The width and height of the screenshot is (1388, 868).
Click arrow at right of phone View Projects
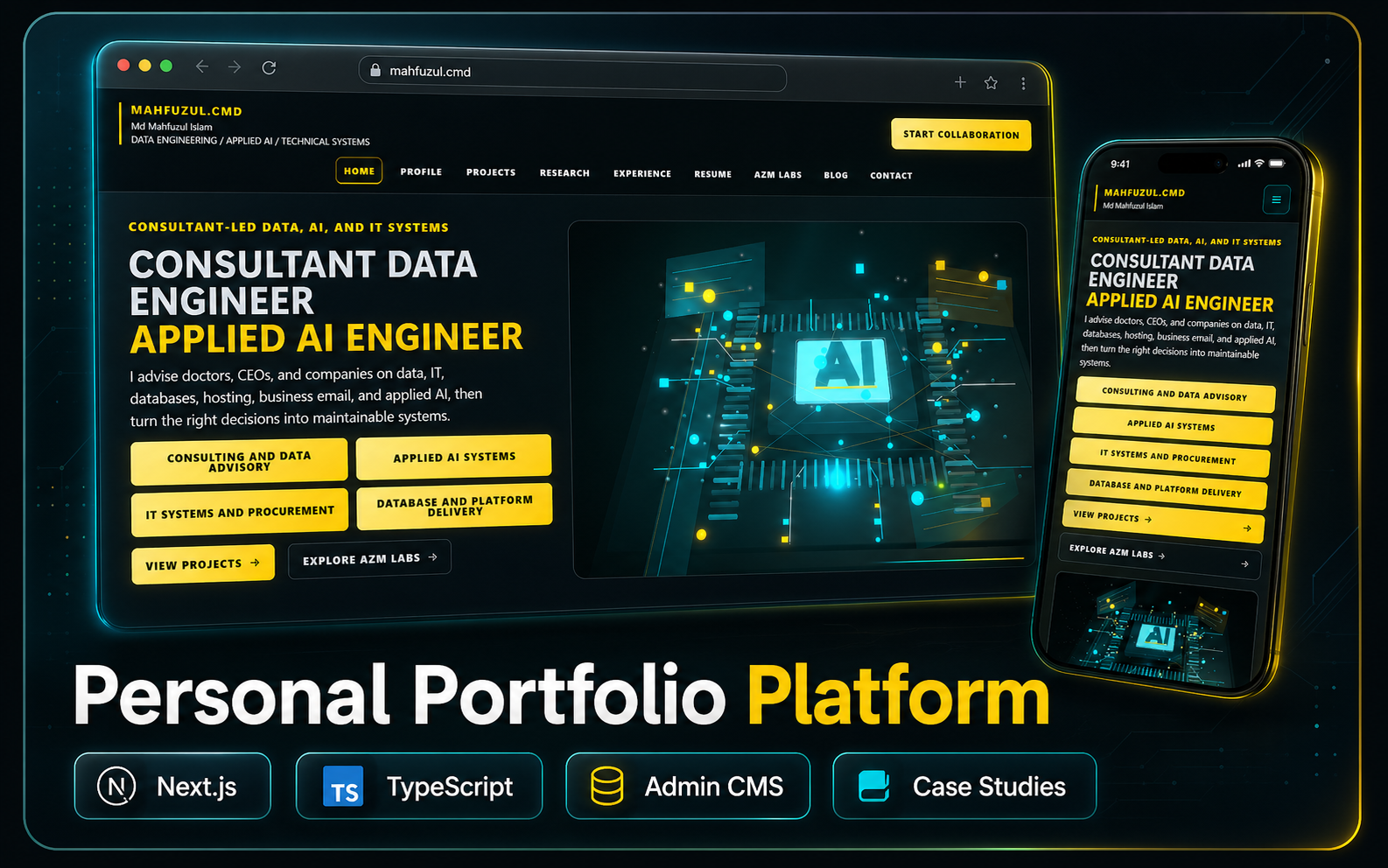pos(1247,528)
